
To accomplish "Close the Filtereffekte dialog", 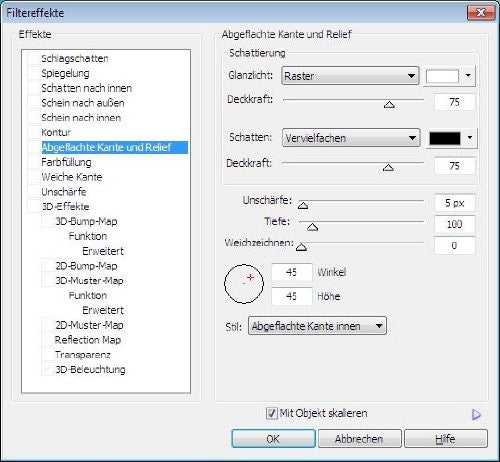I will (x=481, y=13).
